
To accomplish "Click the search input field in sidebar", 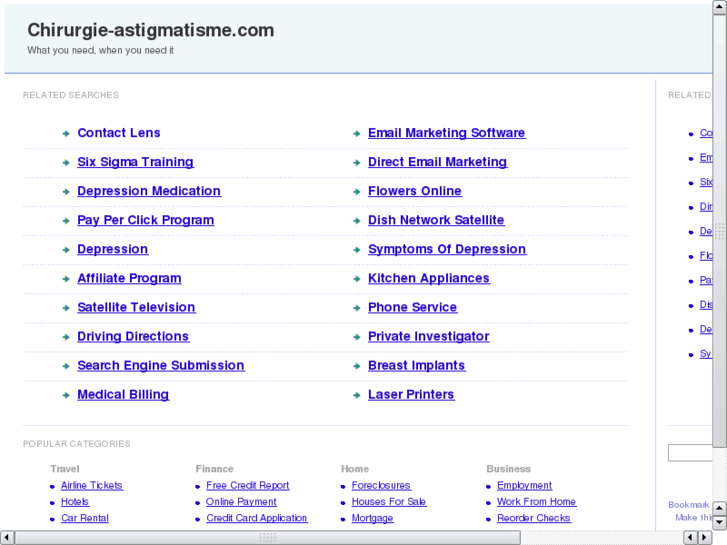I will click(690, 453).
